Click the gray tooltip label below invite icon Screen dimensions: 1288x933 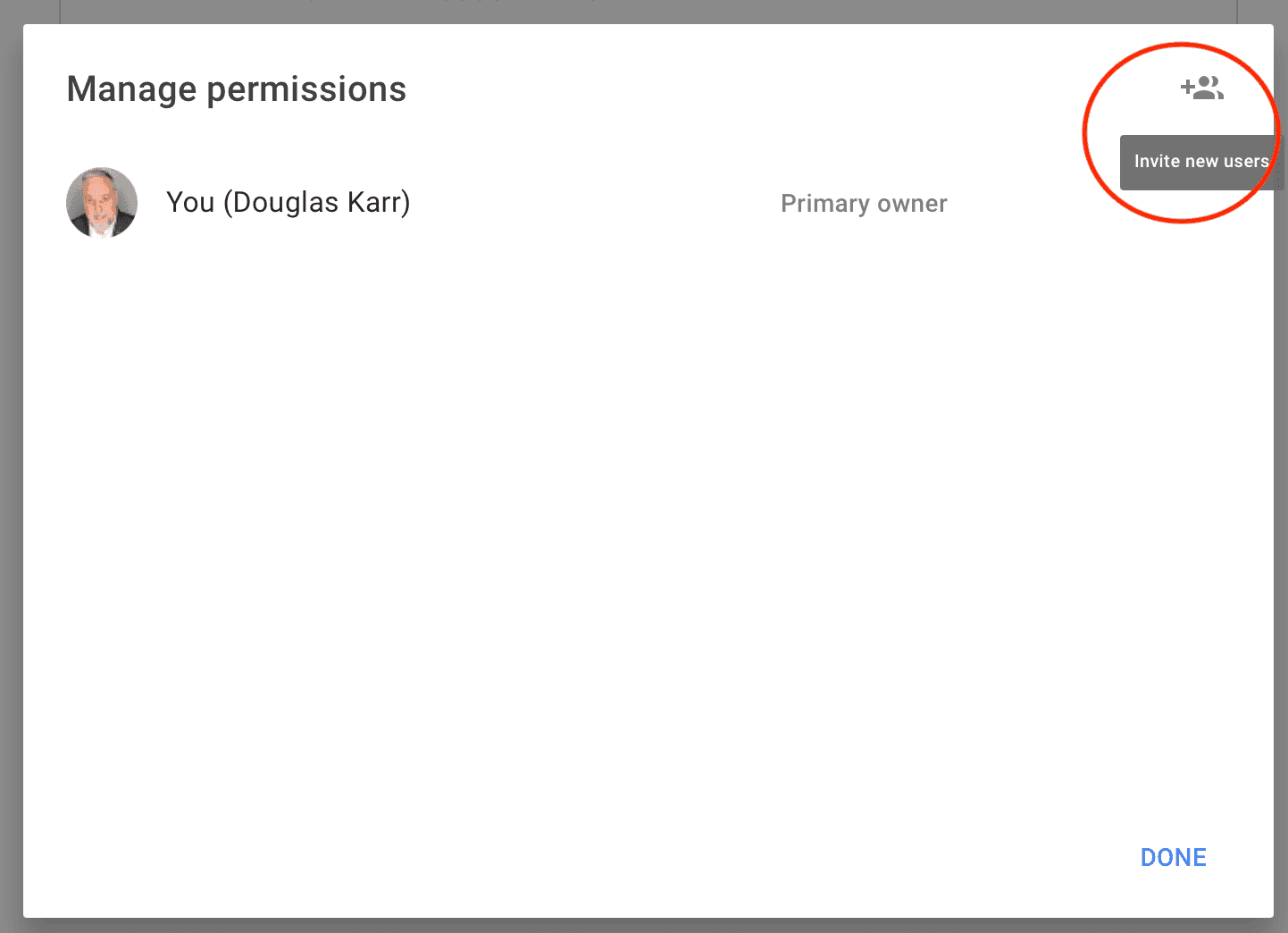coord(1200,162)
